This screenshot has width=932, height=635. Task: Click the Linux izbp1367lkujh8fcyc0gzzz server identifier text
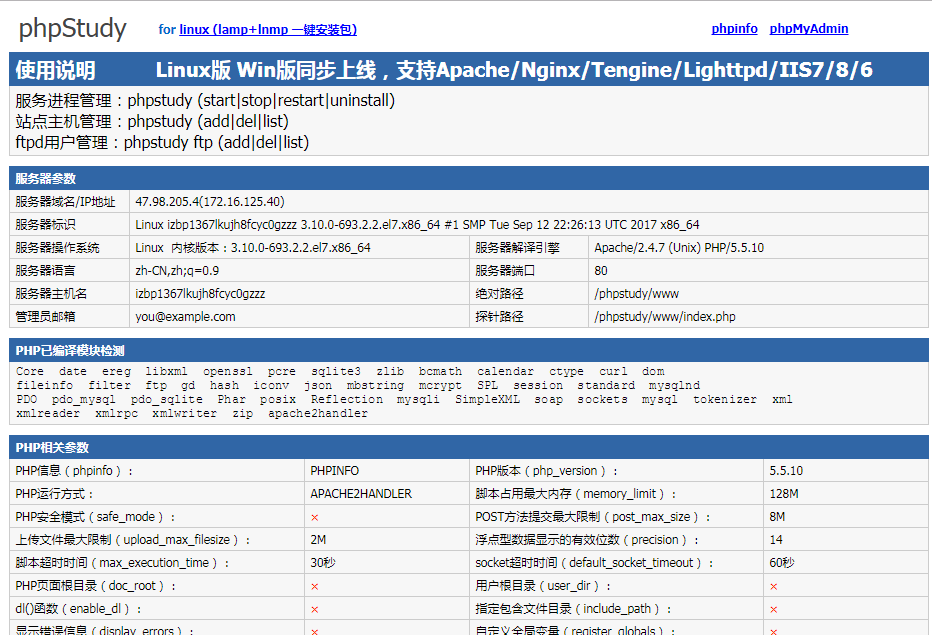pyautogui.click(x=417, y=225)
